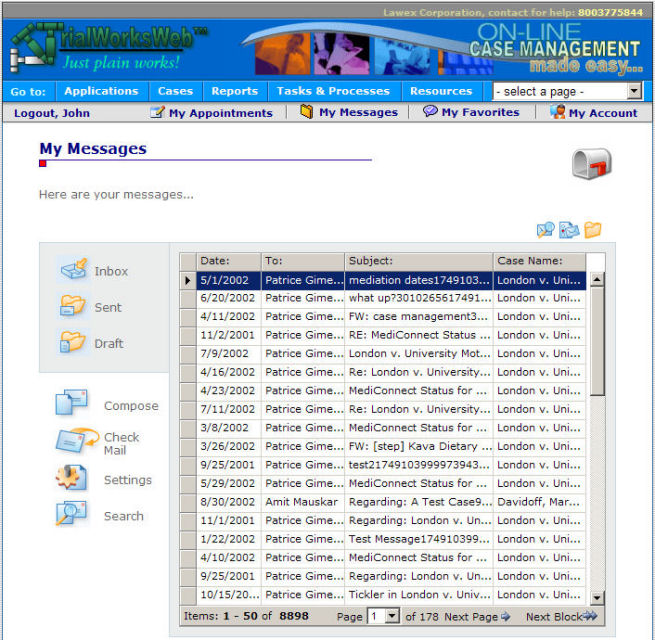655x640 pixels.
Task: Click the My Messages folder icon
Action: [307, 112]
